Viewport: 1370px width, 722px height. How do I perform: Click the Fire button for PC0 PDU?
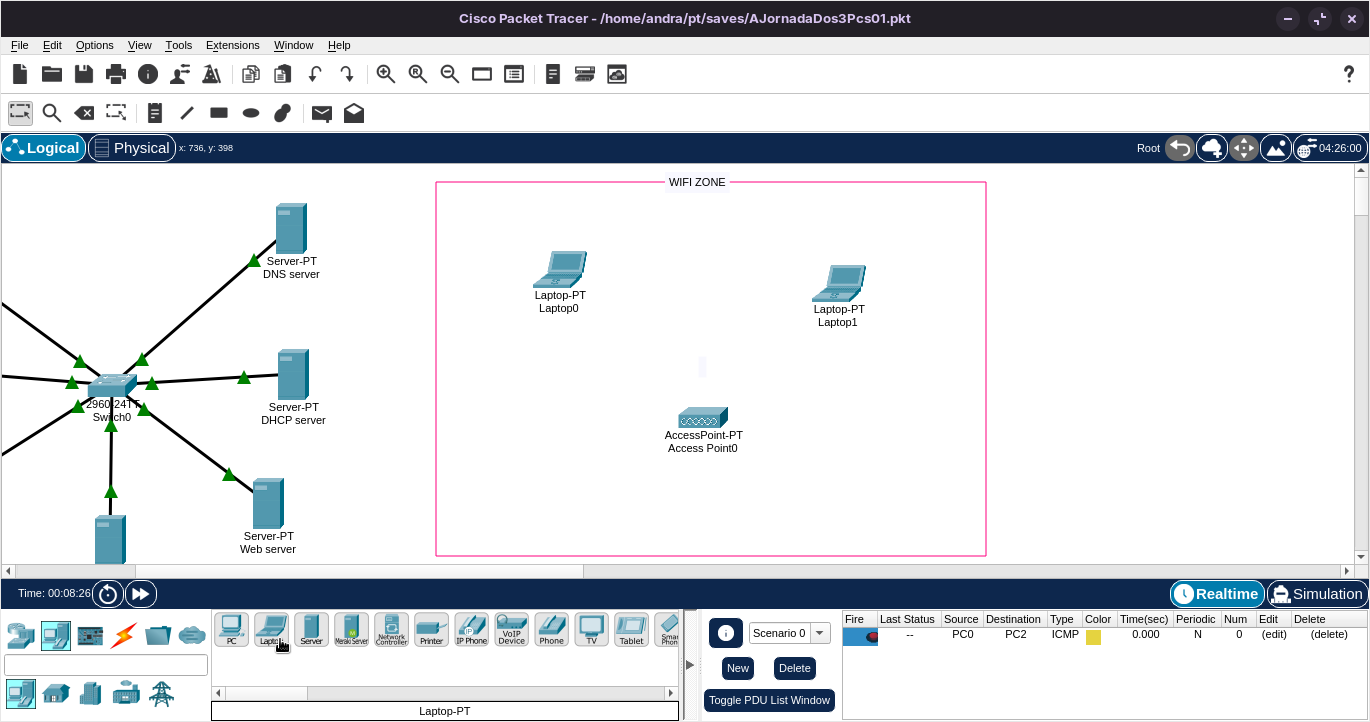[x=860, y=636]
